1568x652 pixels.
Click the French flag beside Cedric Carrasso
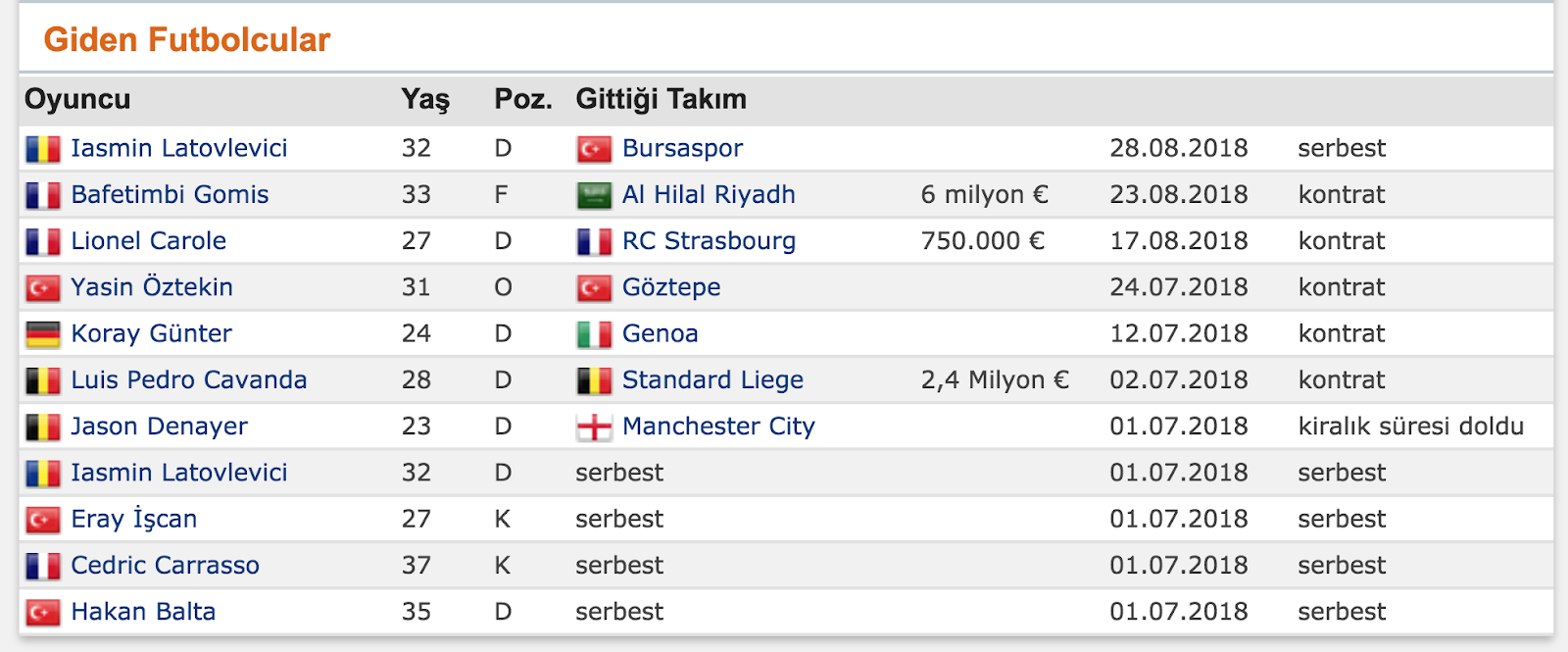(x=43, y=566)
